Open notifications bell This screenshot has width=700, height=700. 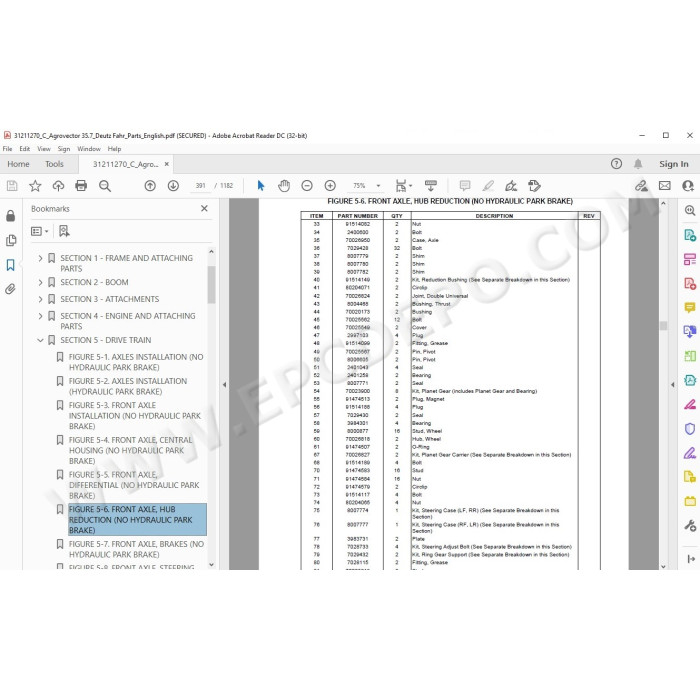coord(638,164)
